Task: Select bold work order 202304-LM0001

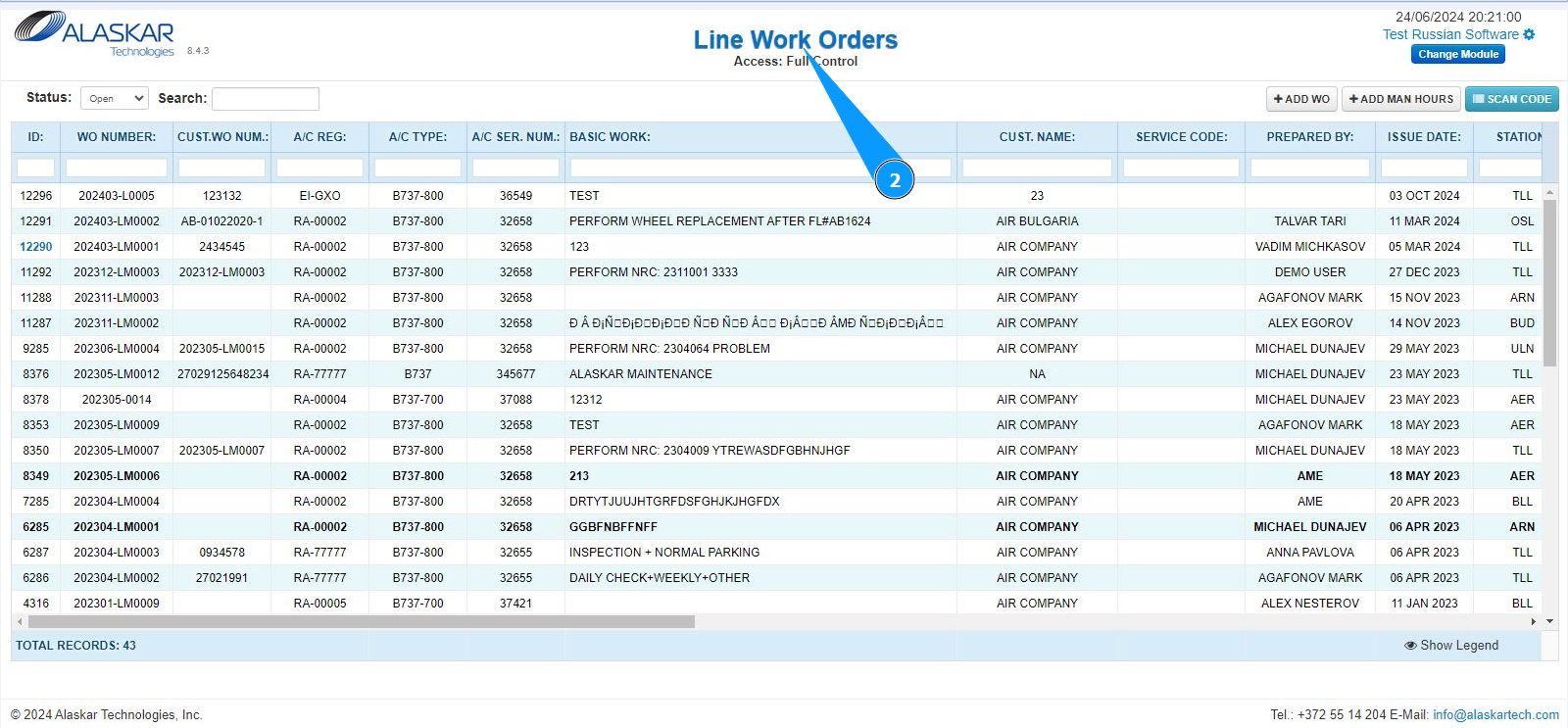Action: (x=117, y=527)
